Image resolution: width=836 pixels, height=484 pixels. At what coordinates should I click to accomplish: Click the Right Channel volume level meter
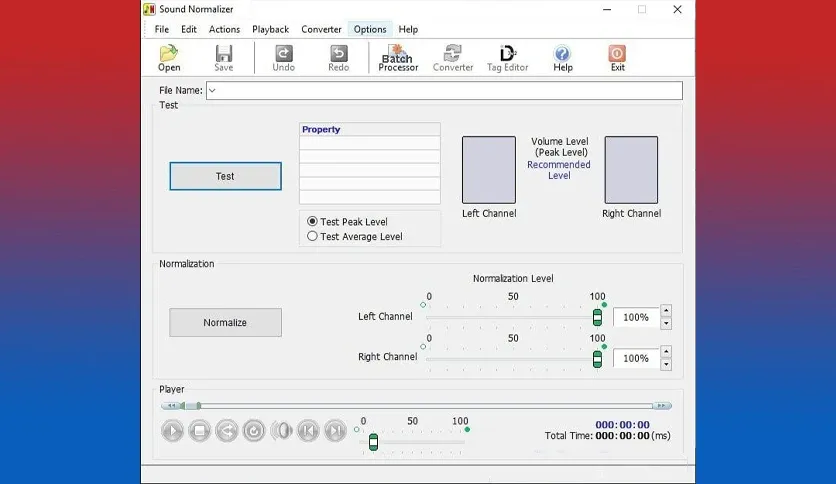631,170
